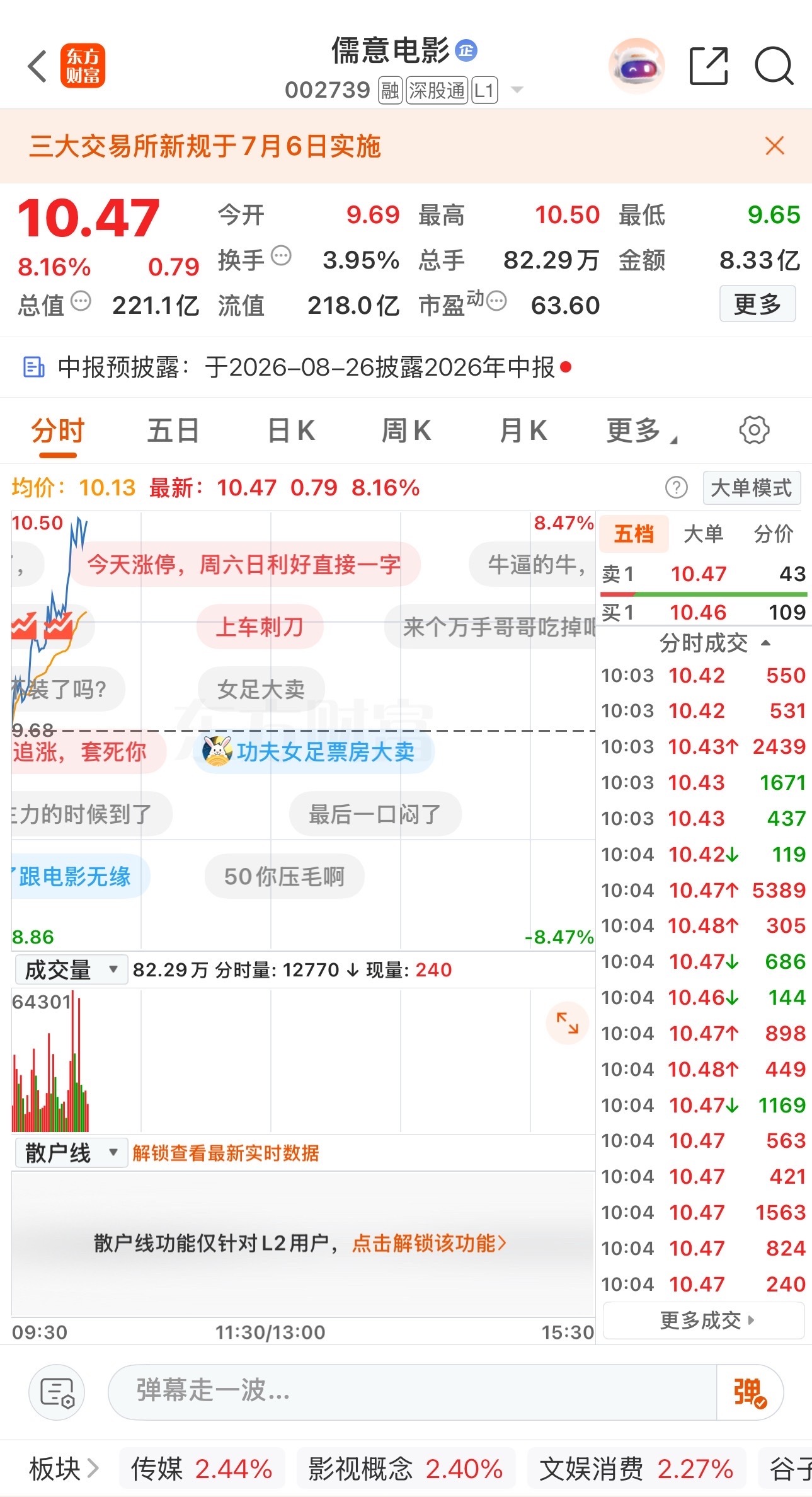Switch to 分时 chart tab
This screenshot has width=812, height=1497.
(x=58, y=432)
